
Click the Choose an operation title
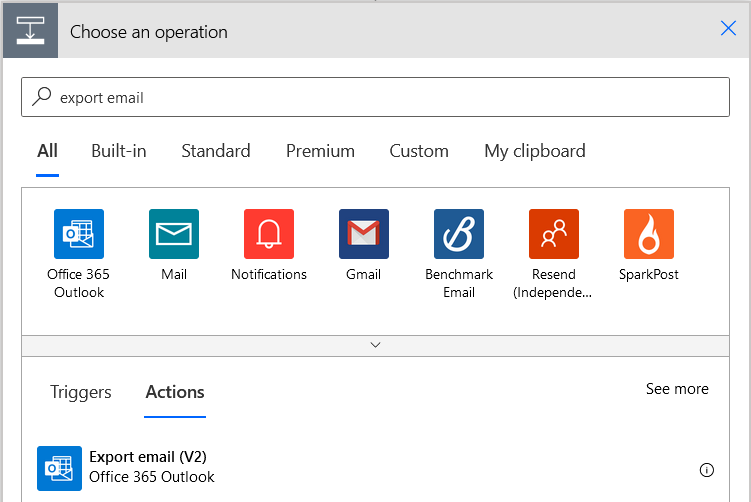pos(149,32)
